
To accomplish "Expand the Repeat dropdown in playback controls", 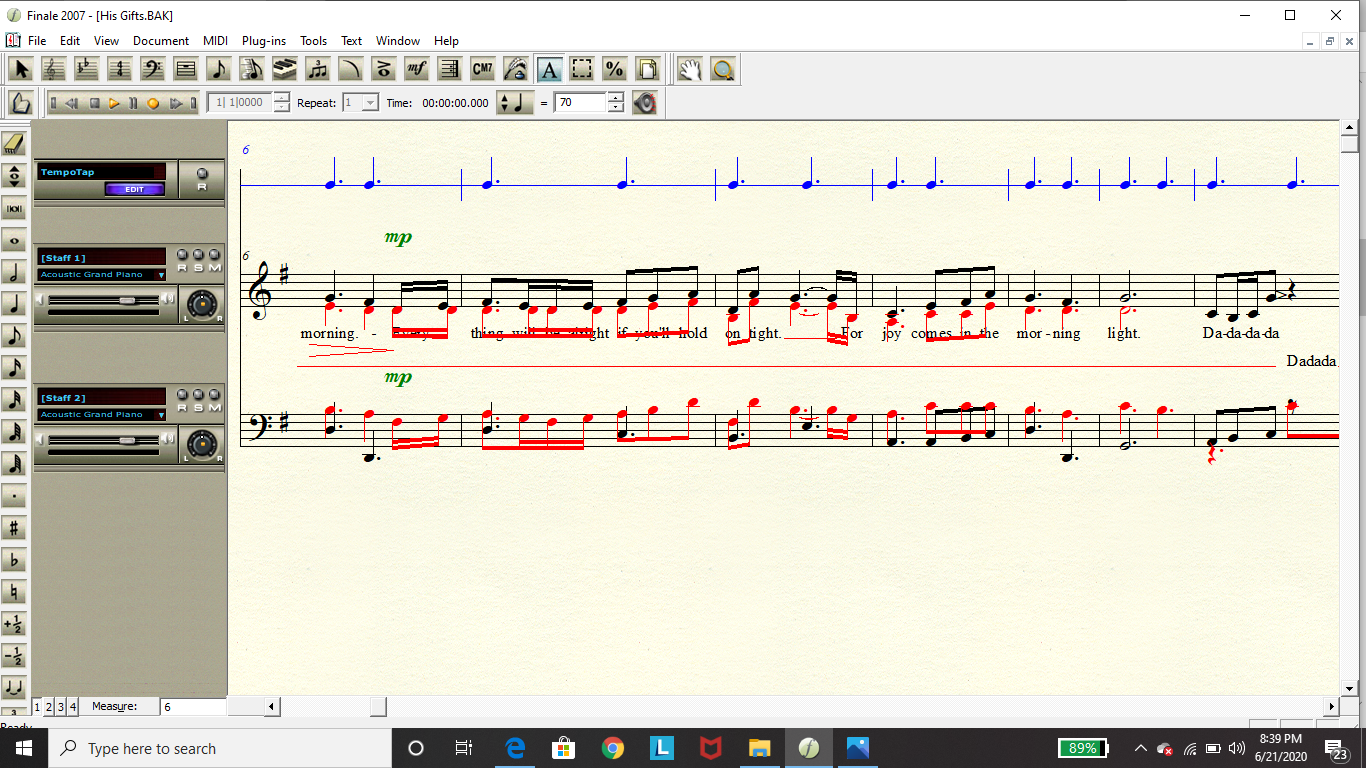I will [x=370, y=103].
